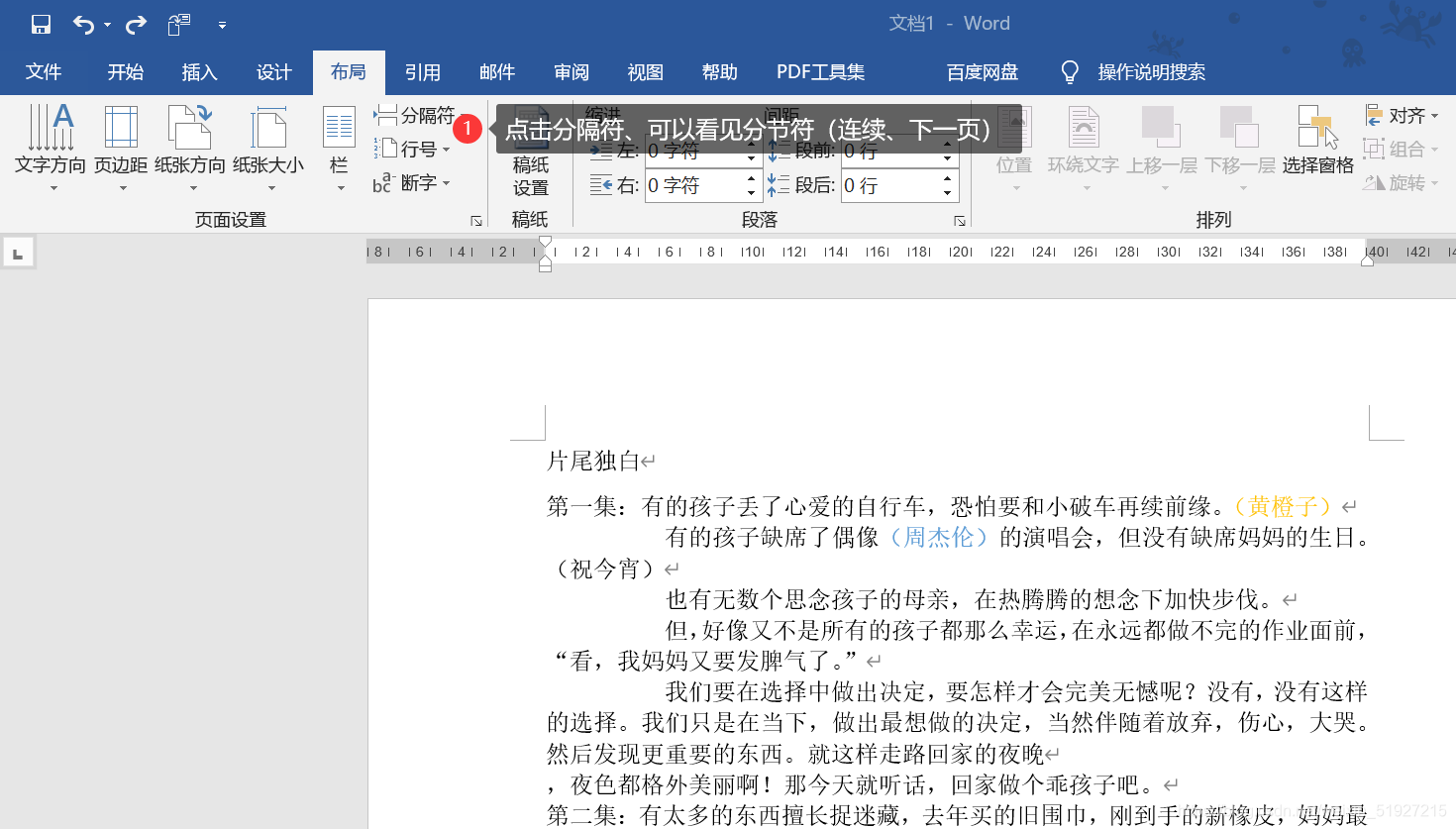
Task: Click the 操作说明搜索 search box
Action: click(x=1152, y=71)
